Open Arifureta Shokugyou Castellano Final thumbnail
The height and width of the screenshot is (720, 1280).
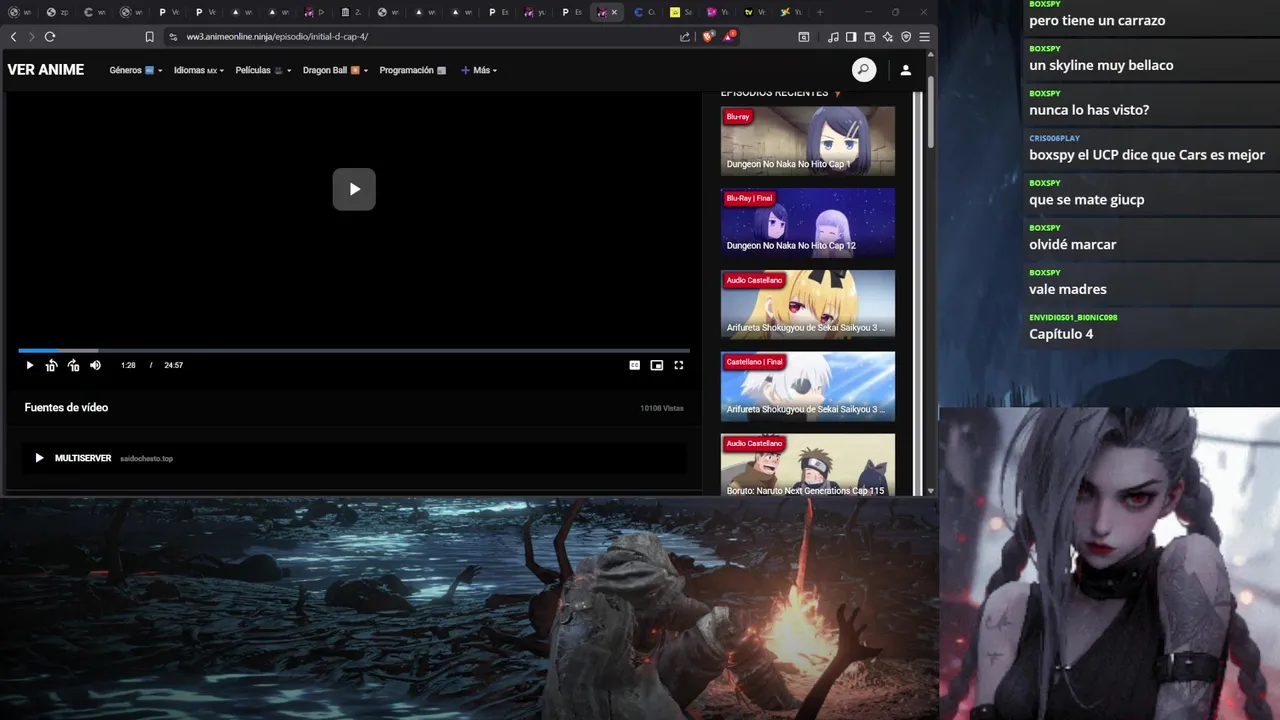click(x=808, y=386)
